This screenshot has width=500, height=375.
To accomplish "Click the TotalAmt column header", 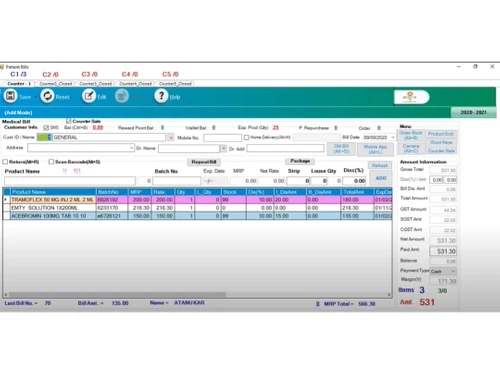I will (357, 192).
